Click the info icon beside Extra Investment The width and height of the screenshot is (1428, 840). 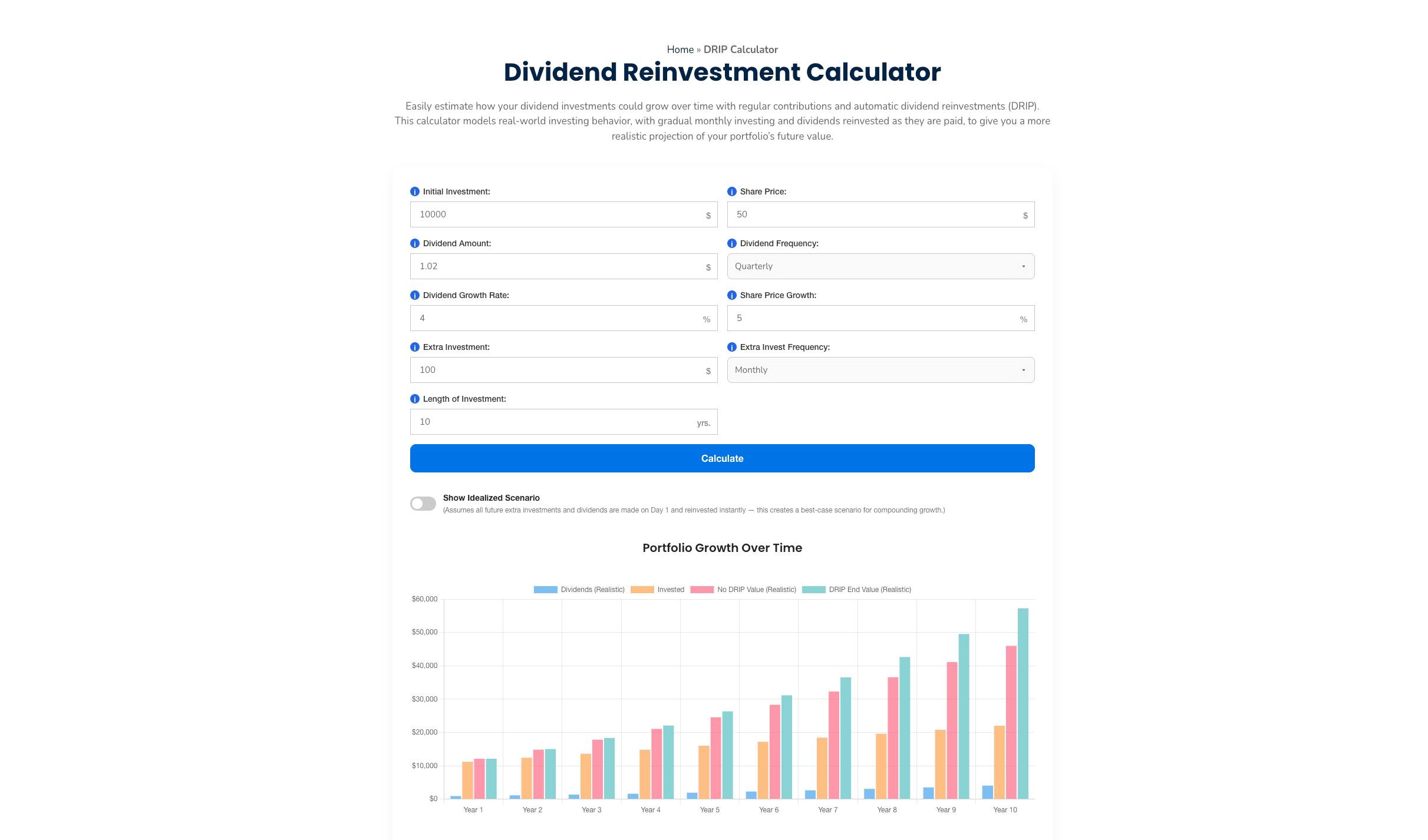point(415,346)
